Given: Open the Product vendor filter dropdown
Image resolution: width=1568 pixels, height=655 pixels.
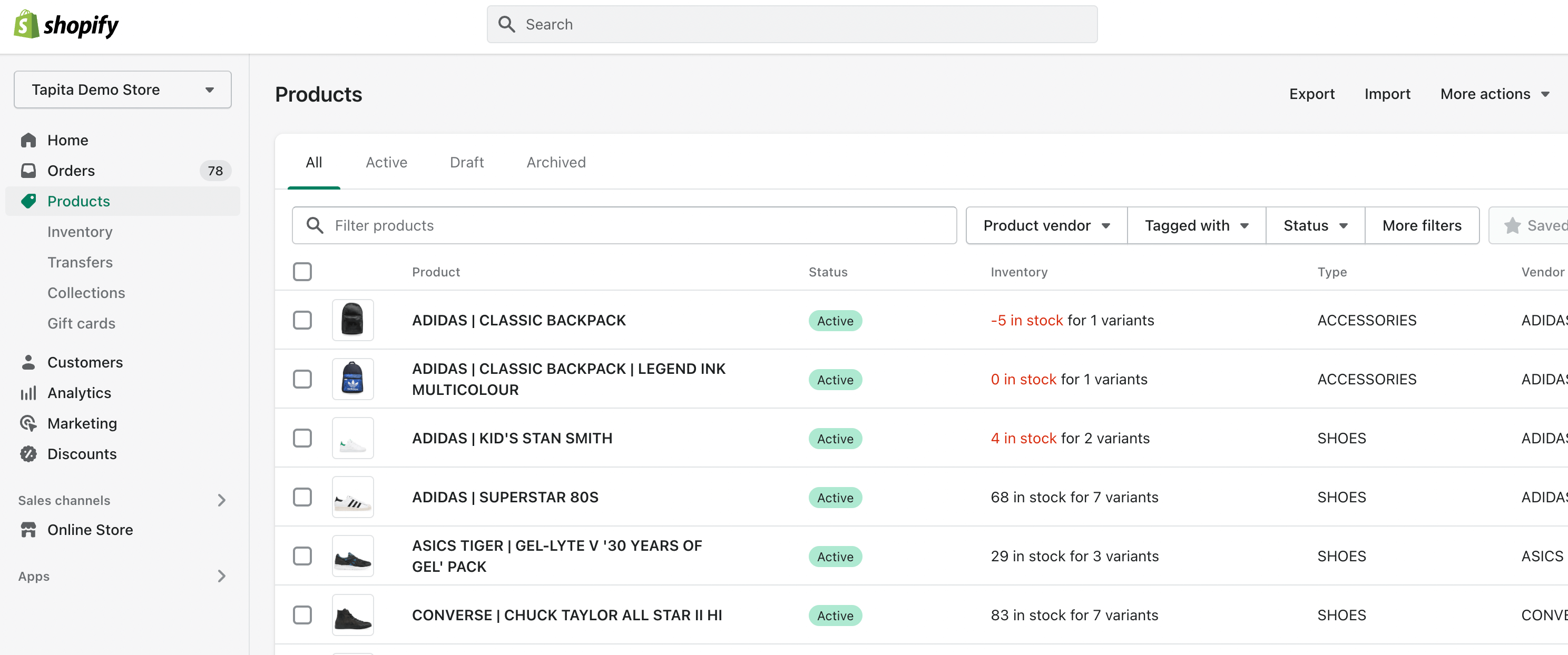Looking at the screenshot, I should click(1046, 226).
